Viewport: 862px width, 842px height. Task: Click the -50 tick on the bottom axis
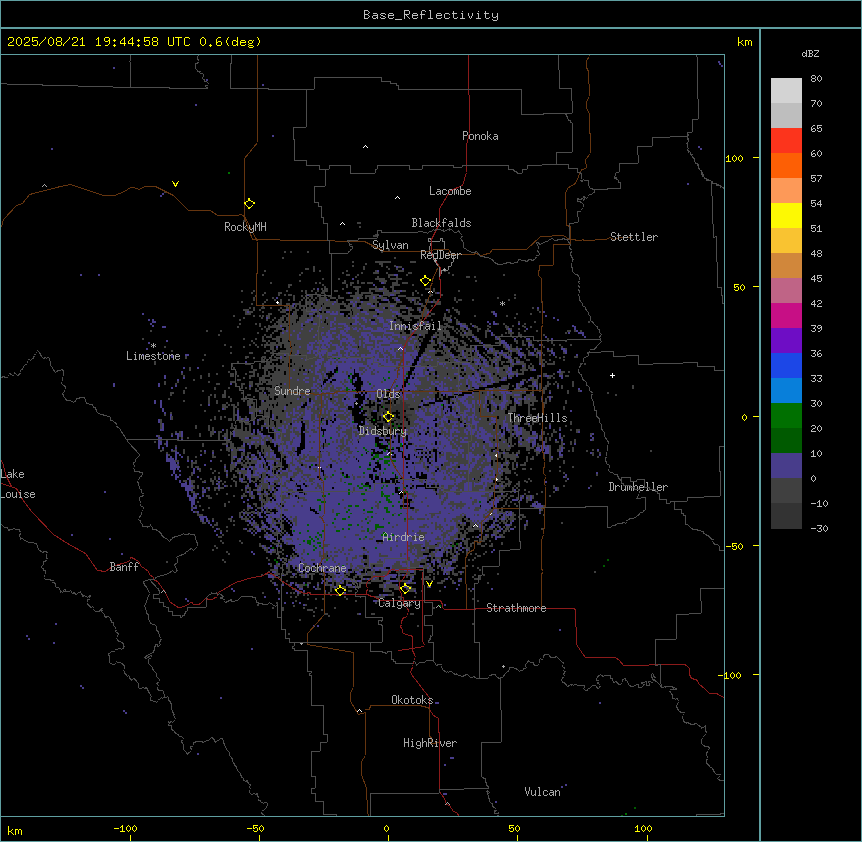[256, 828]
